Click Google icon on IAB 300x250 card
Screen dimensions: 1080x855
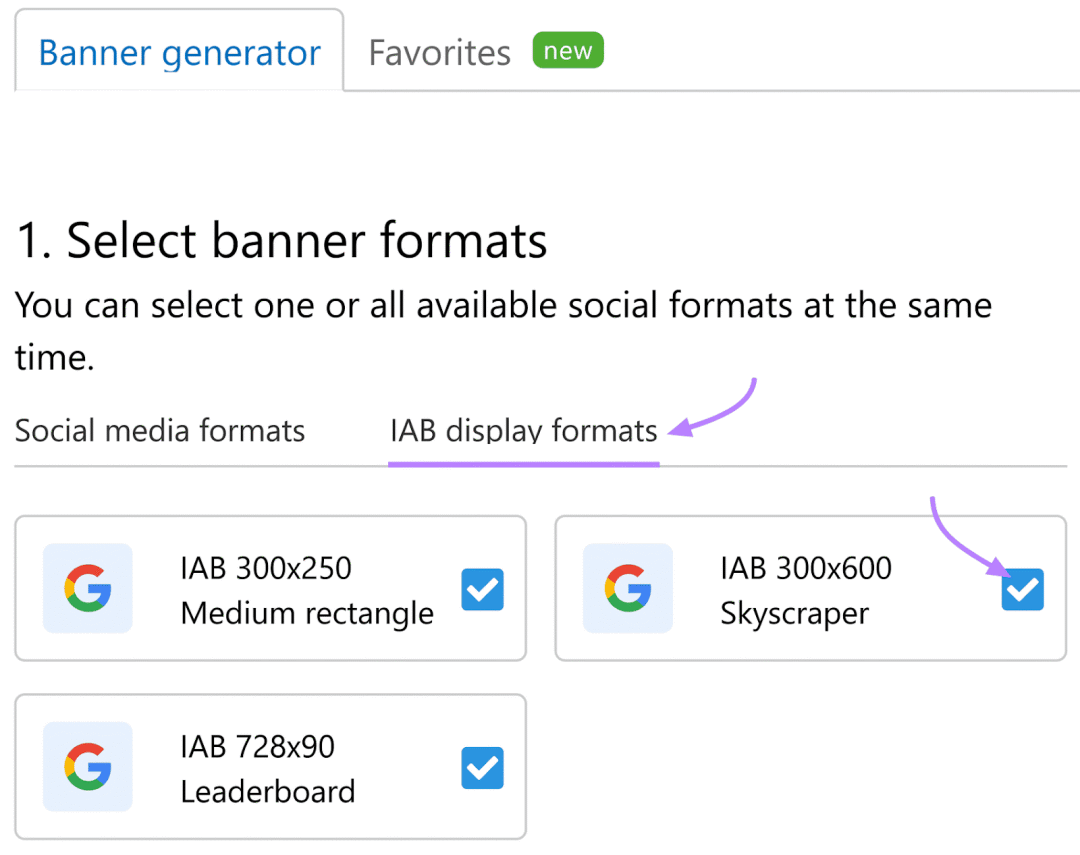coord(87,588)
